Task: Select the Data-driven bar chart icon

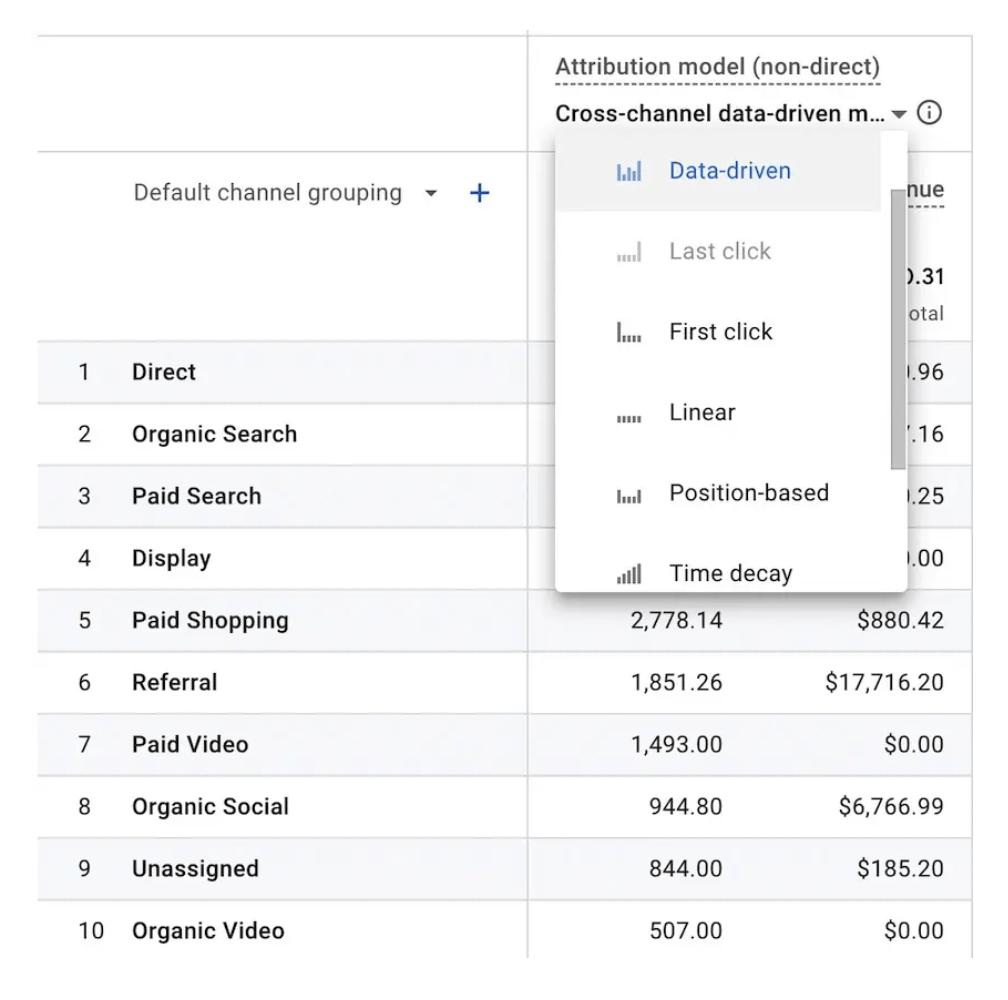Action: coord(631,171)
